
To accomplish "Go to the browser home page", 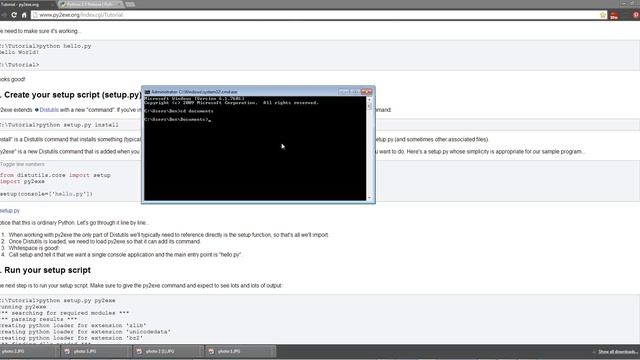I will pos(24,15).
